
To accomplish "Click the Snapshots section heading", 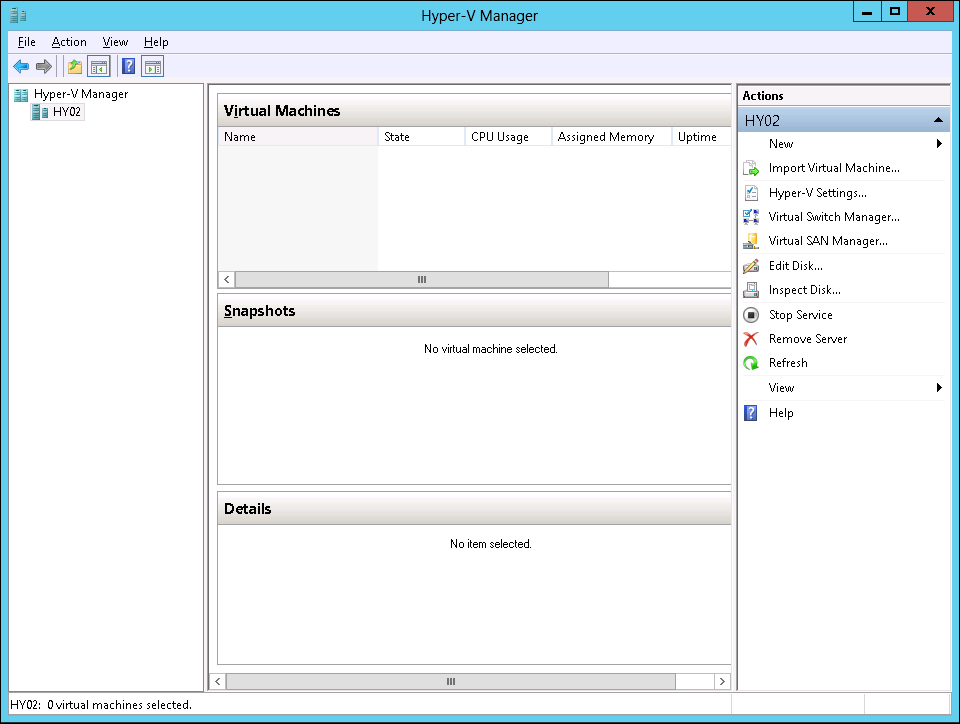I will click(260, 311).
